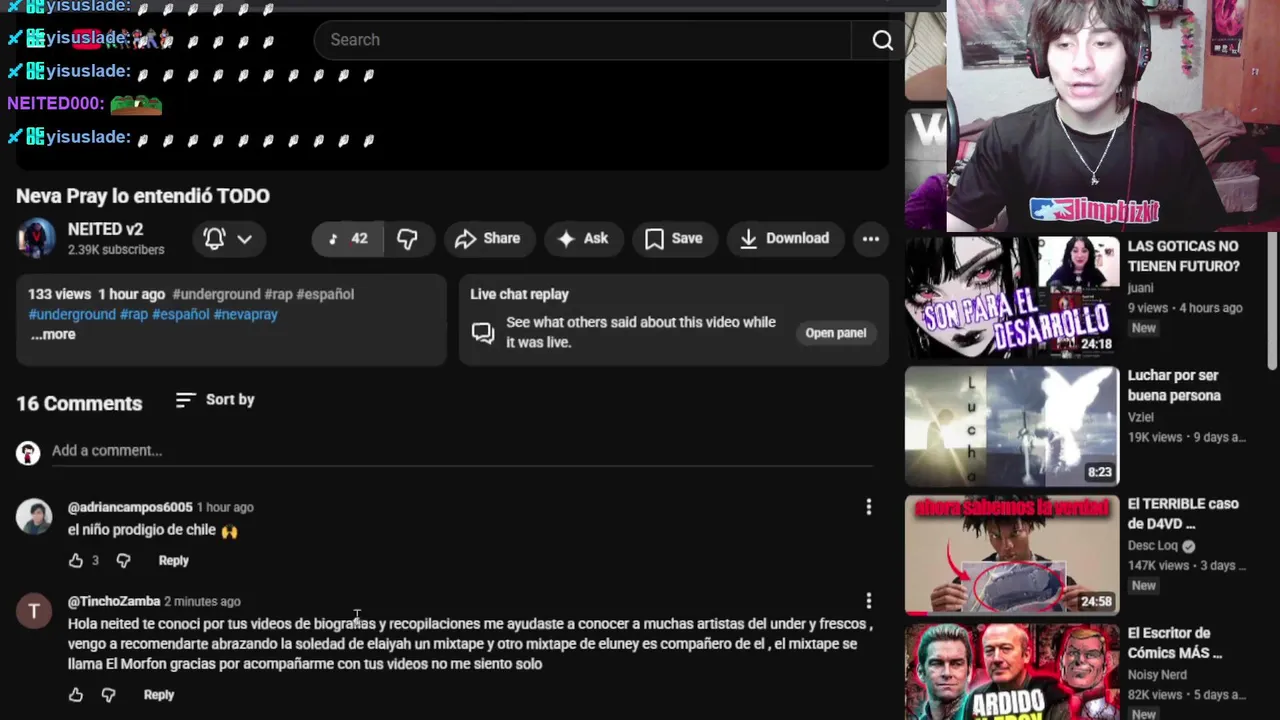Open the notification bell dropdown
The image size is (1280, 720).
pos(228,238)
